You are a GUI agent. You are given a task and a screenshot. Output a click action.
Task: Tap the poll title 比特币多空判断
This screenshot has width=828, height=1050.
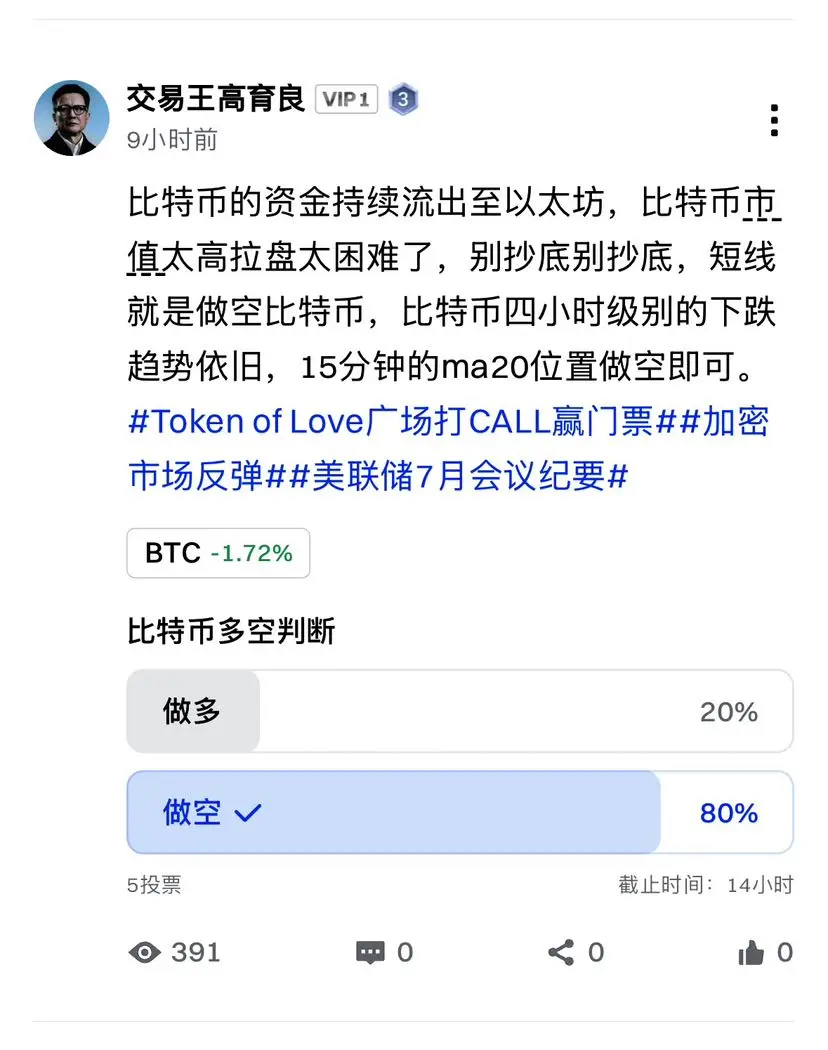[x=231, y=631]
